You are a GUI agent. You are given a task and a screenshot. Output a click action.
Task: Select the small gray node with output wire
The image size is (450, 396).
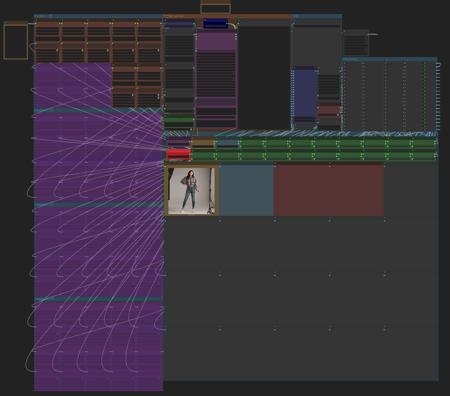coord(356,43)
